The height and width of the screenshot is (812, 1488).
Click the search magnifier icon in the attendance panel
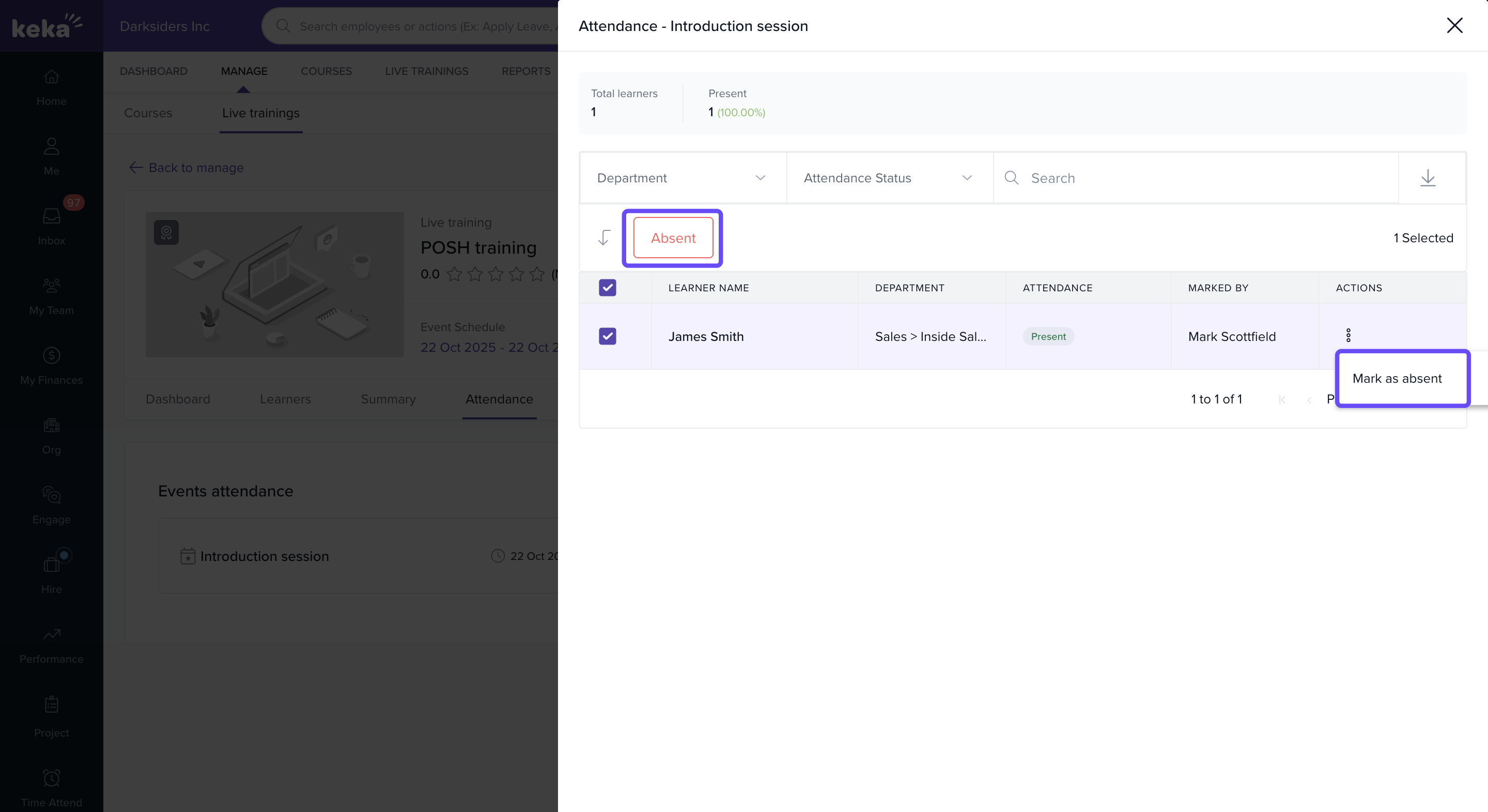click(1011, 178)
